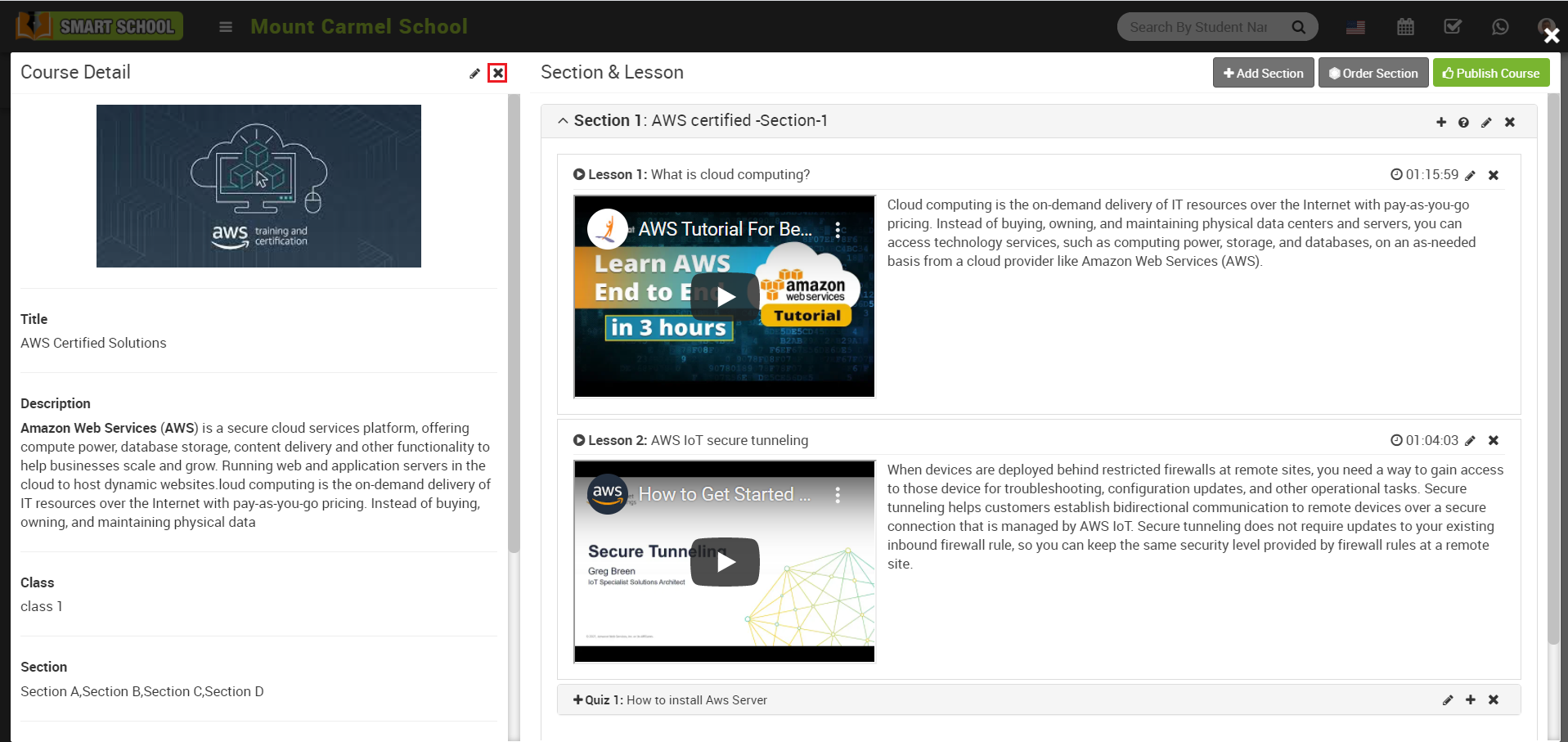
Task: Edit Lesson 1 with its pencil icon
Action: click(1471, 174)
